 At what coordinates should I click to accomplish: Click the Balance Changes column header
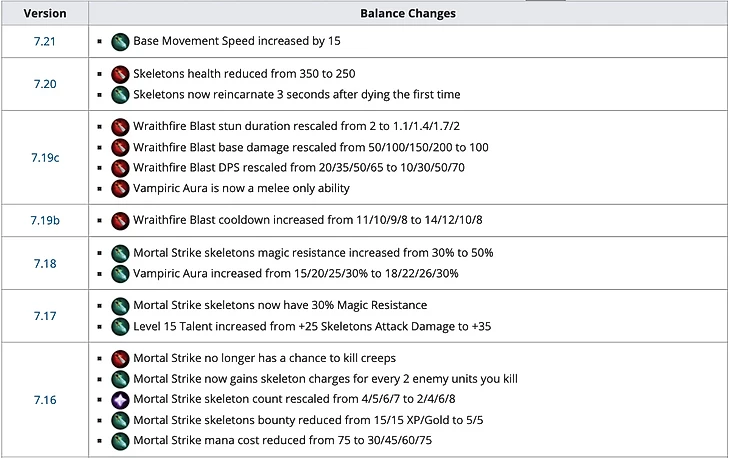[x=407, y=14]
